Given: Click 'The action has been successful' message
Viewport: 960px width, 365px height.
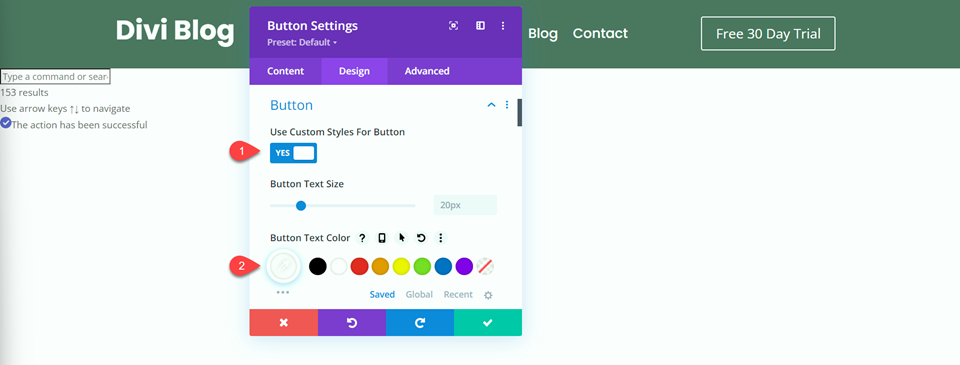Looking at the screenshot, I should point(80,125).
